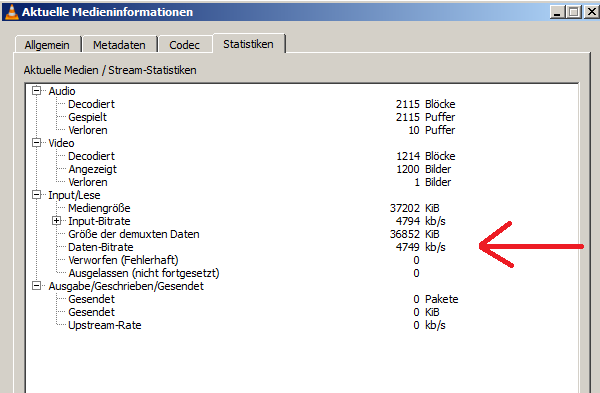Select the Audio tree item
Screen dimensions: 600x393
[x=62, y=91]
